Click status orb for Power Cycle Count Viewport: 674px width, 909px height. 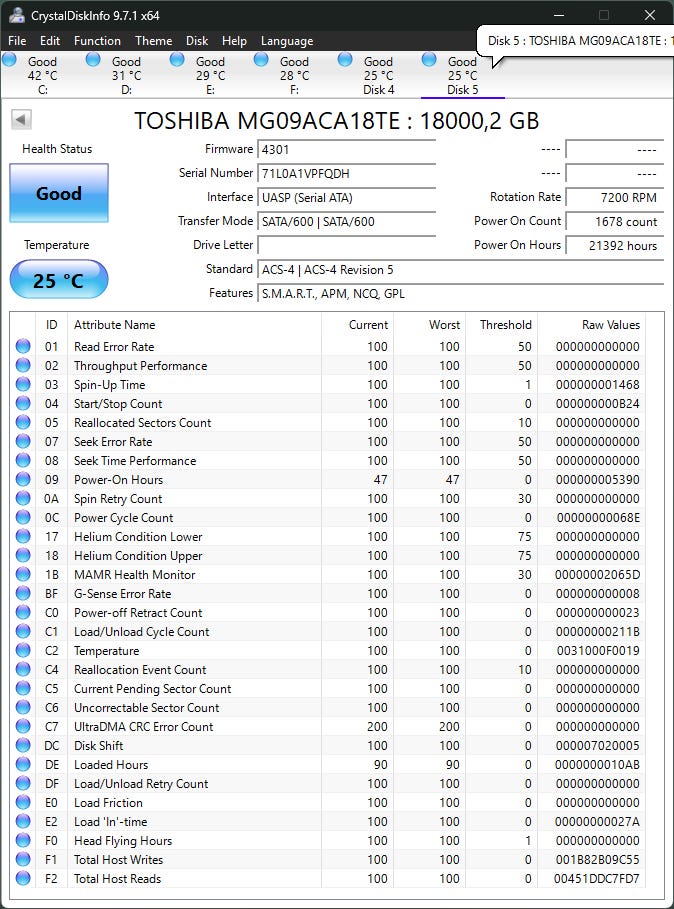[x=23, y=517]
